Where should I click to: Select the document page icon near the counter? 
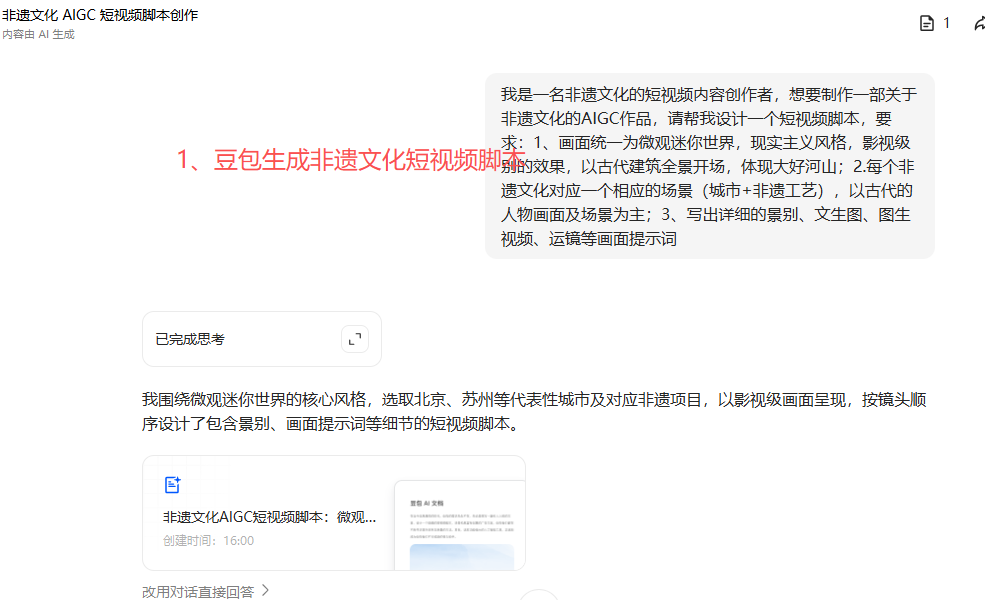(x=925, y=22)
